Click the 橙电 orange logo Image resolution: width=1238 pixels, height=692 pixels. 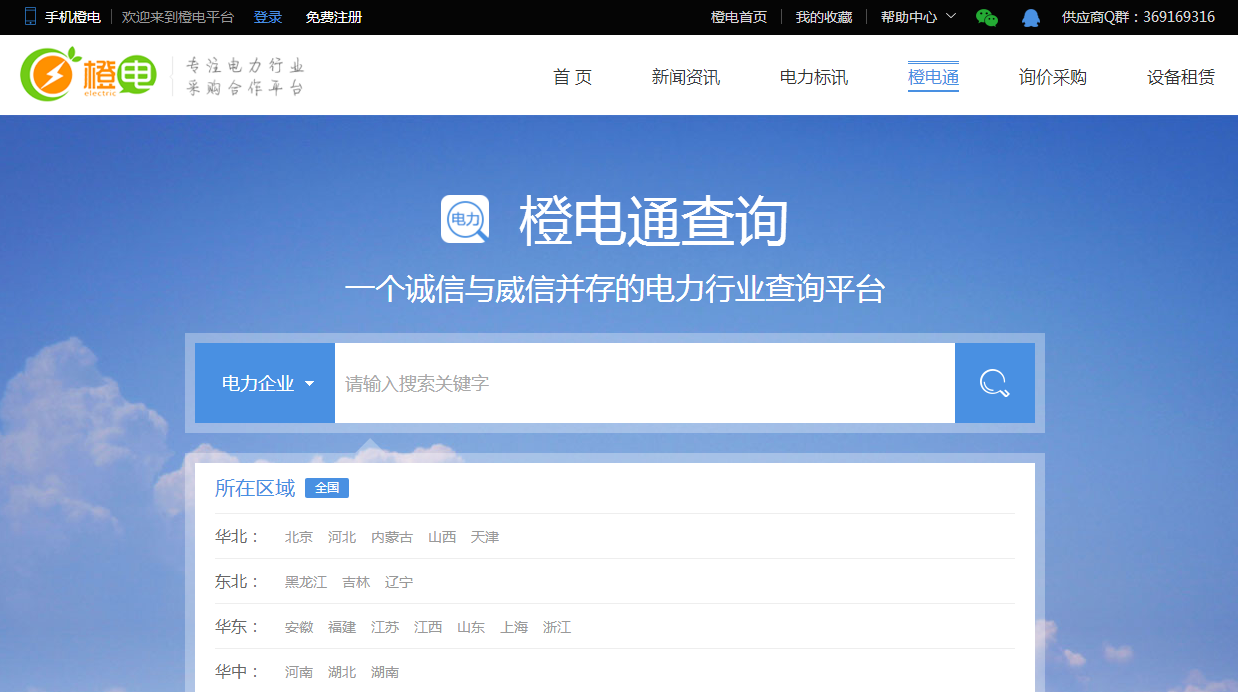click(x=90, y=75)
